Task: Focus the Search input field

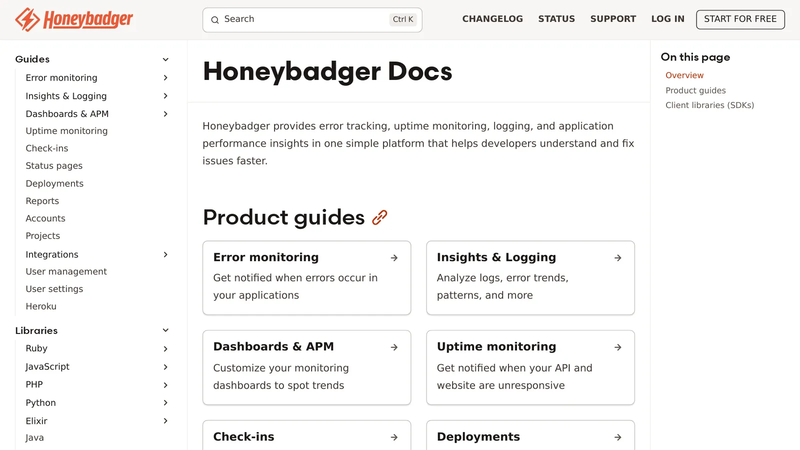Action: 312,19
